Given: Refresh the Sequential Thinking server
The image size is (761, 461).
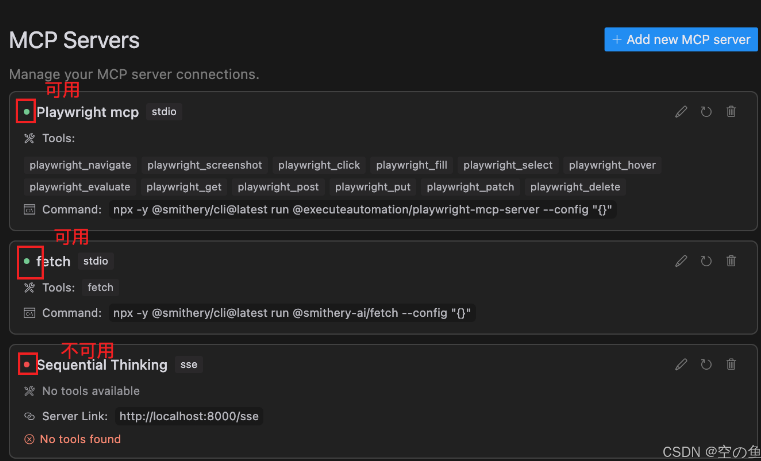Looking at the screenshot, I should click(x=706, y=365).
